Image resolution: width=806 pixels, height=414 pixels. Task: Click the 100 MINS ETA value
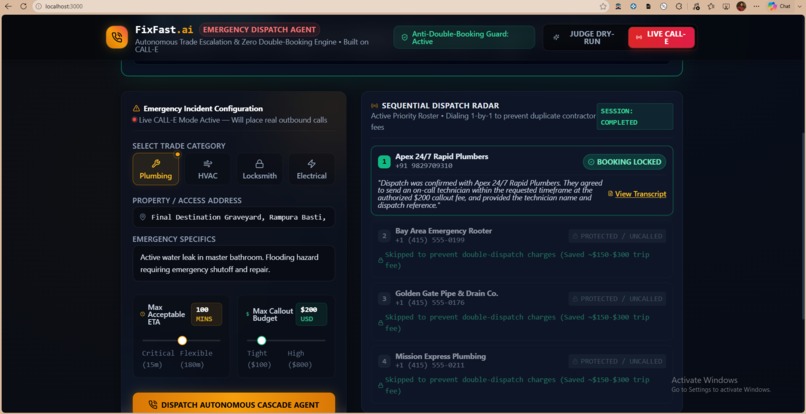pos(206,314)
